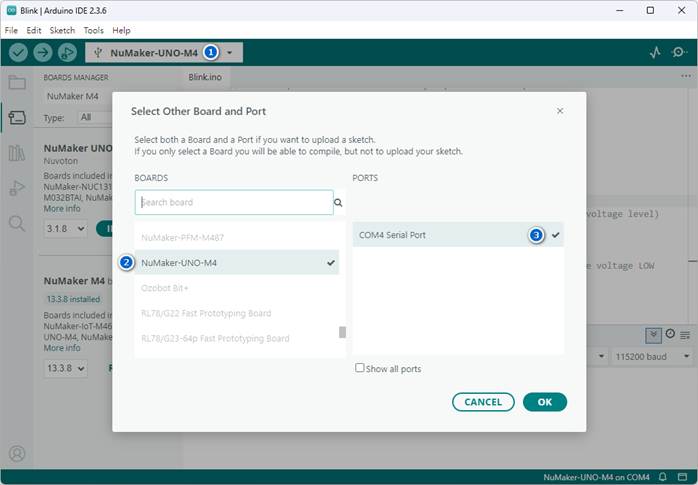Click the Upload arrow button
Viewport: 698px width, 485px height.
[43, 52]
